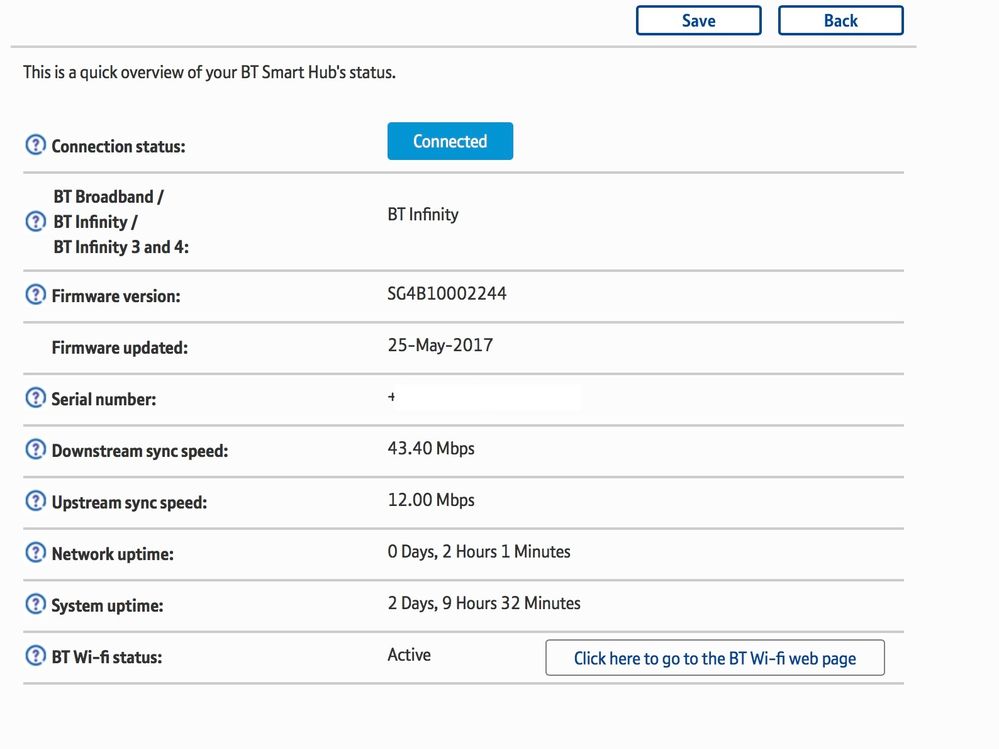The width and height of the screenshot is (999, 749).
Task: Click the Save button
Action: click(x=698, y=20)
